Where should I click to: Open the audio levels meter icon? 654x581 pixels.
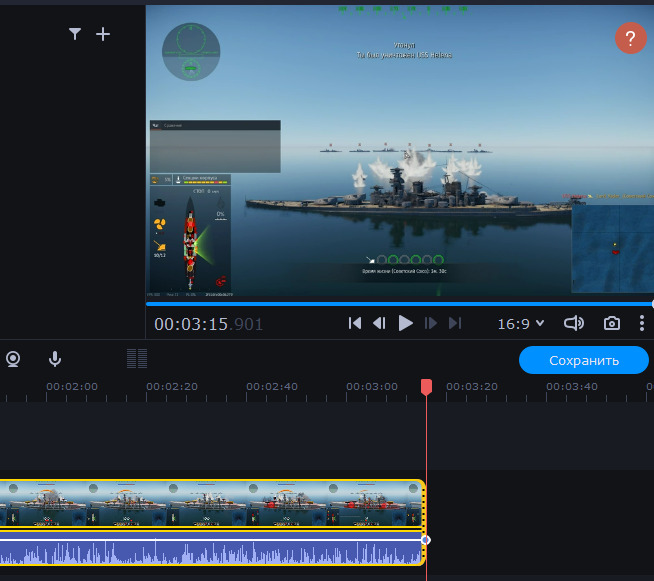[137, 359]
